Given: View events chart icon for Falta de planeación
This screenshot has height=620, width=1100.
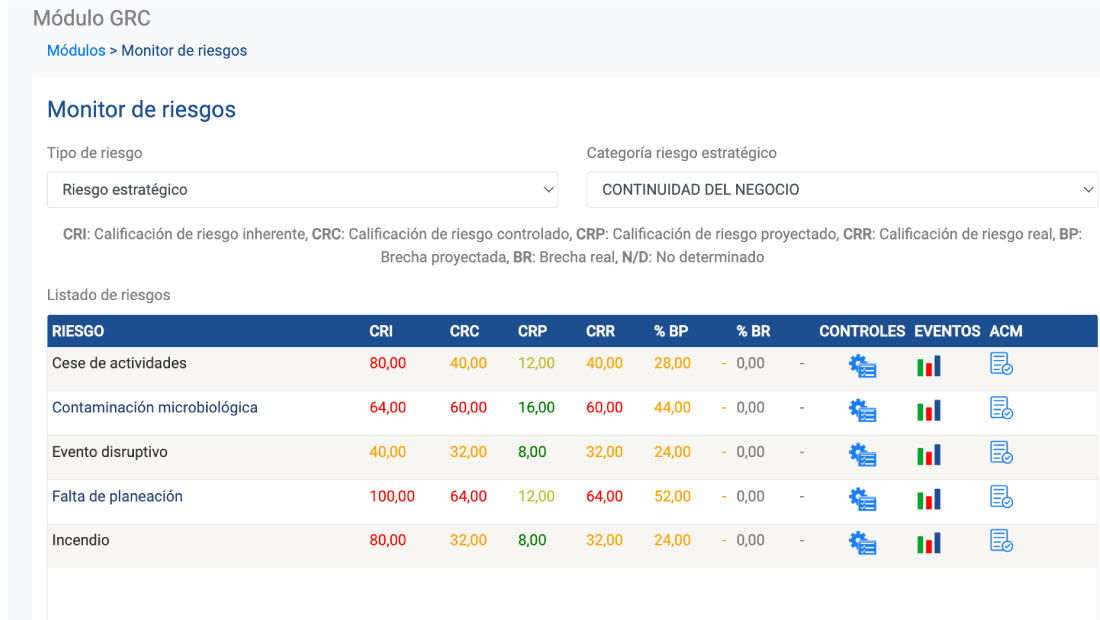Looking at the screenshot, I should pyautogui.click(x=929, y=499).
